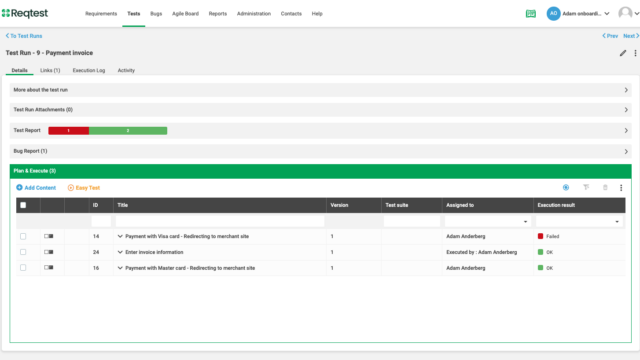Viewport: 640px width, 360px height.
Task: Go to the Prev test run
Action: [x=610, y=36]
